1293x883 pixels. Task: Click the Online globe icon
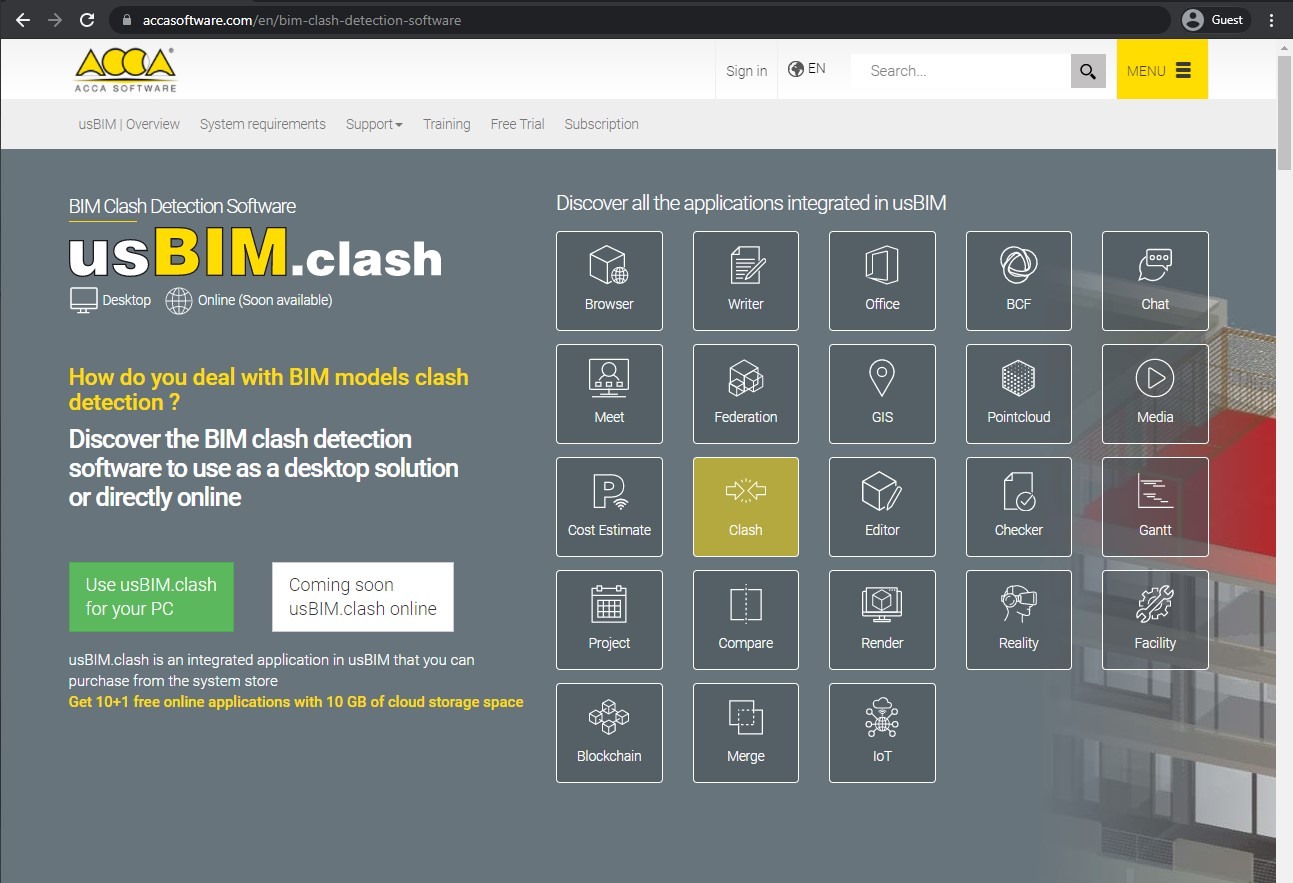point(179,300)
